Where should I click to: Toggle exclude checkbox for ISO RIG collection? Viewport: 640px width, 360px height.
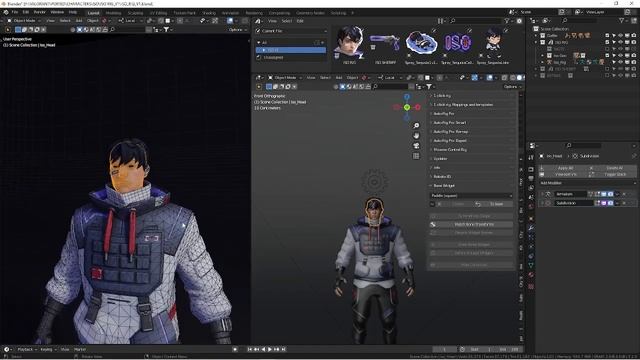607,42
